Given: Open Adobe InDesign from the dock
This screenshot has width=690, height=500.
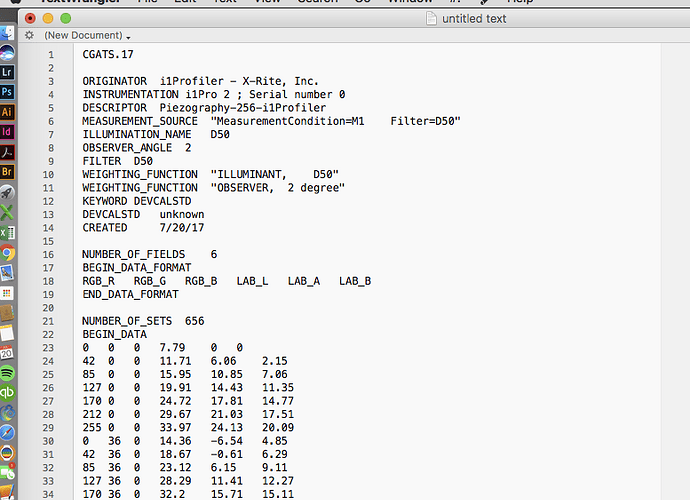Looking at the screenshot, I should click(x=7, y=132).
